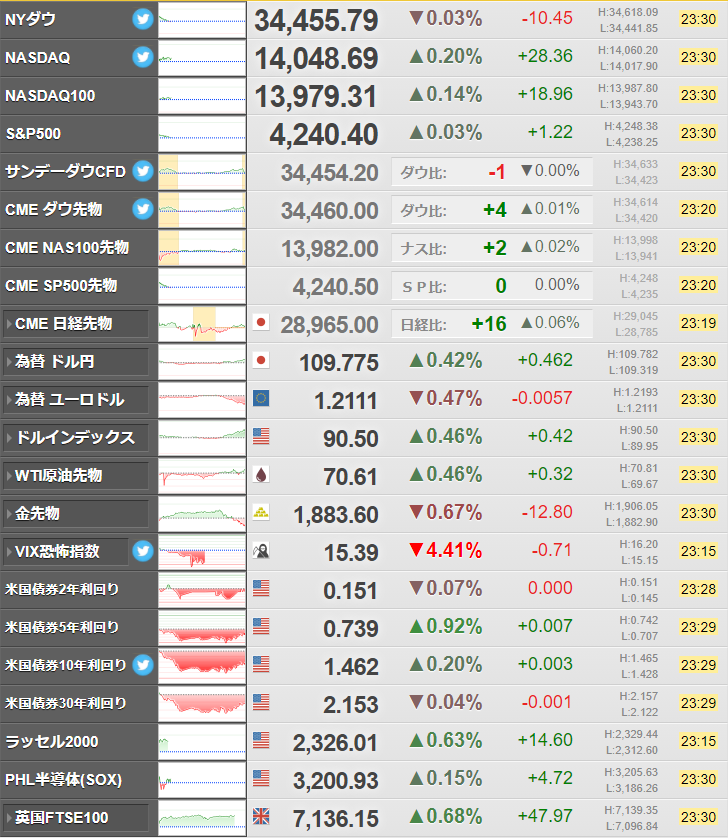The image size is (728, 838).
Task: Click Twitter icon for 米国債券10年利回り
Action: [143, 665]
